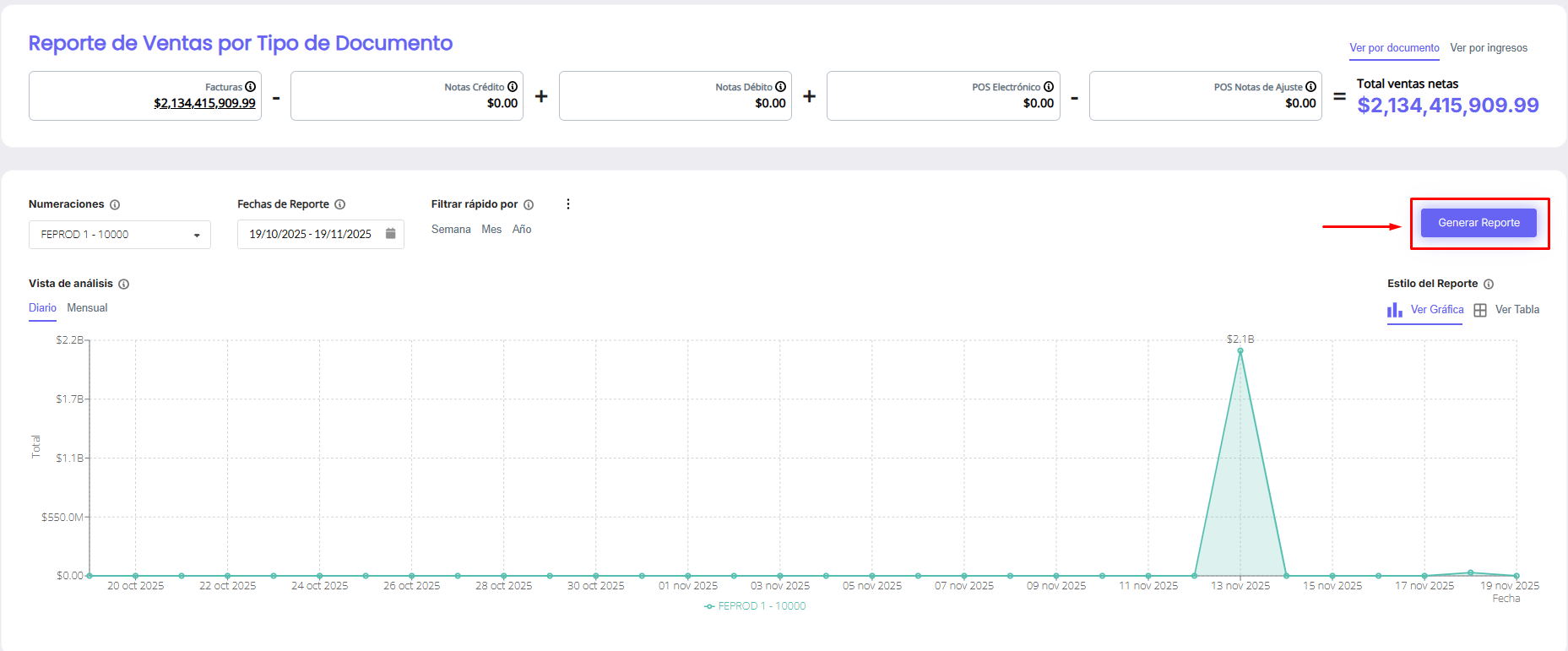Filter quickly by Semana
1568x651 pixels.
pos(451,230)
